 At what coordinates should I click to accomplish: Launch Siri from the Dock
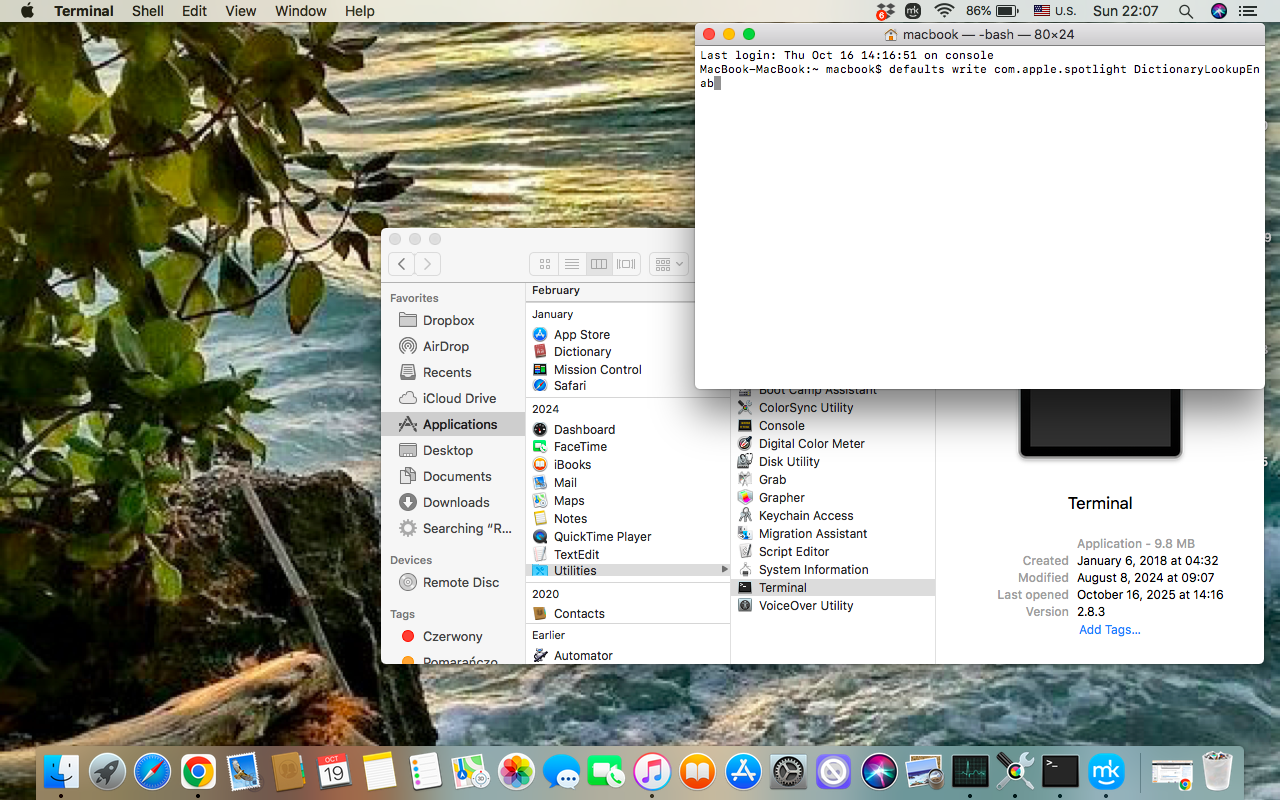click(877, 771)
